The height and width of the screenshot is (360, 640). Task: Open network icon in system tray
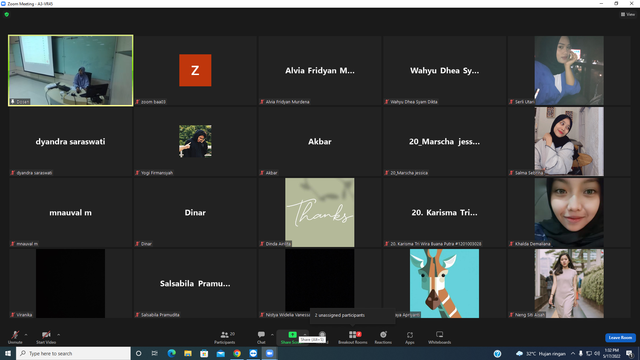point(589,353)
